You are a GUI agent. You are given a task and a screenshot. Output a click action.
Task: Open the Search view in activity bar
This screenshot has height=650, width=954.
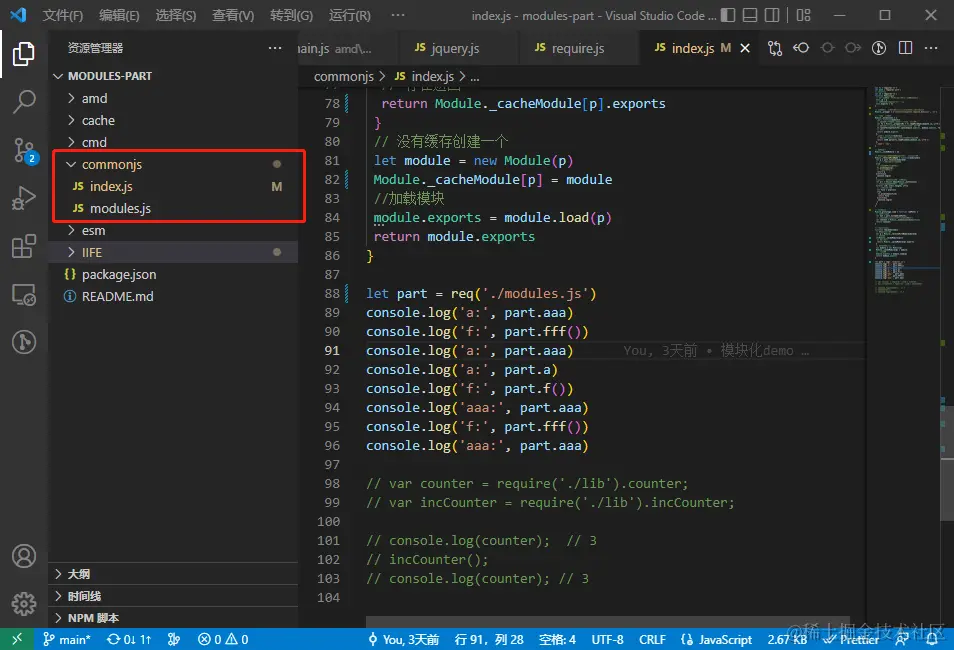click(24, 101)
